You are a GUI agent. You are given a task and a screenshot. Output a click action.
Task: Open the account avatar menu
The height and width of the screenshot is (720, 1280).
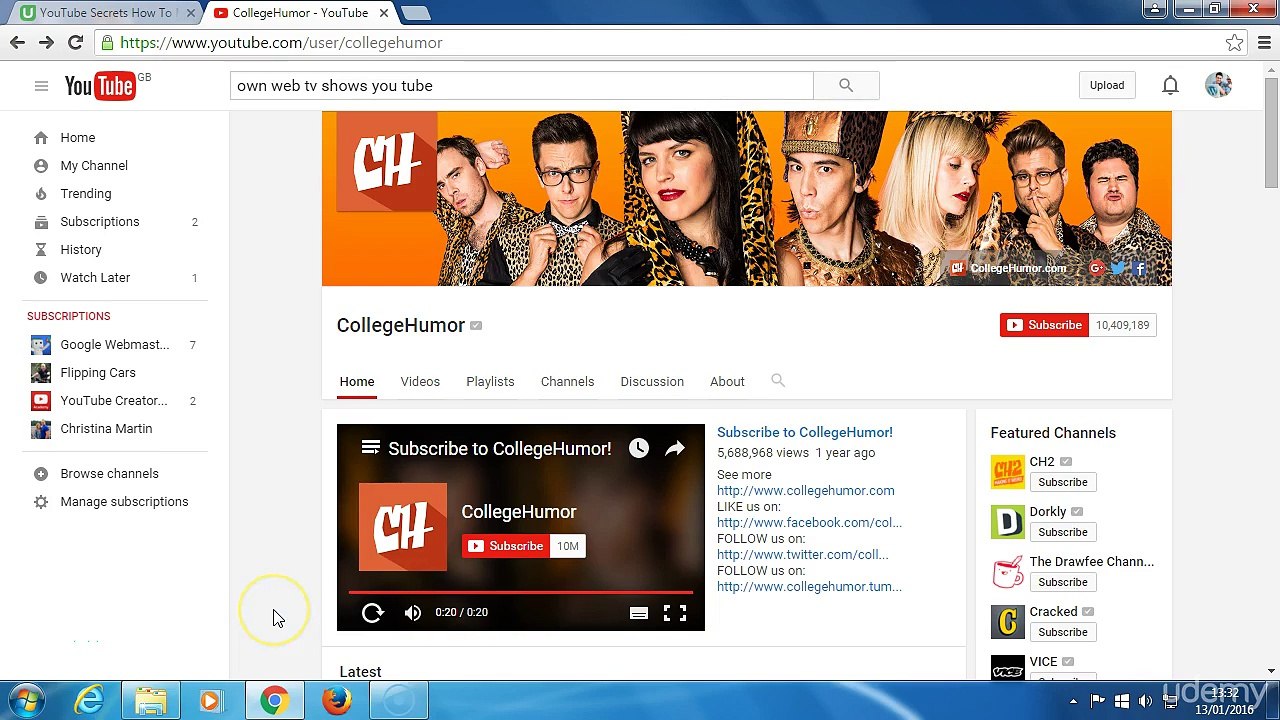pos(1218,85)
